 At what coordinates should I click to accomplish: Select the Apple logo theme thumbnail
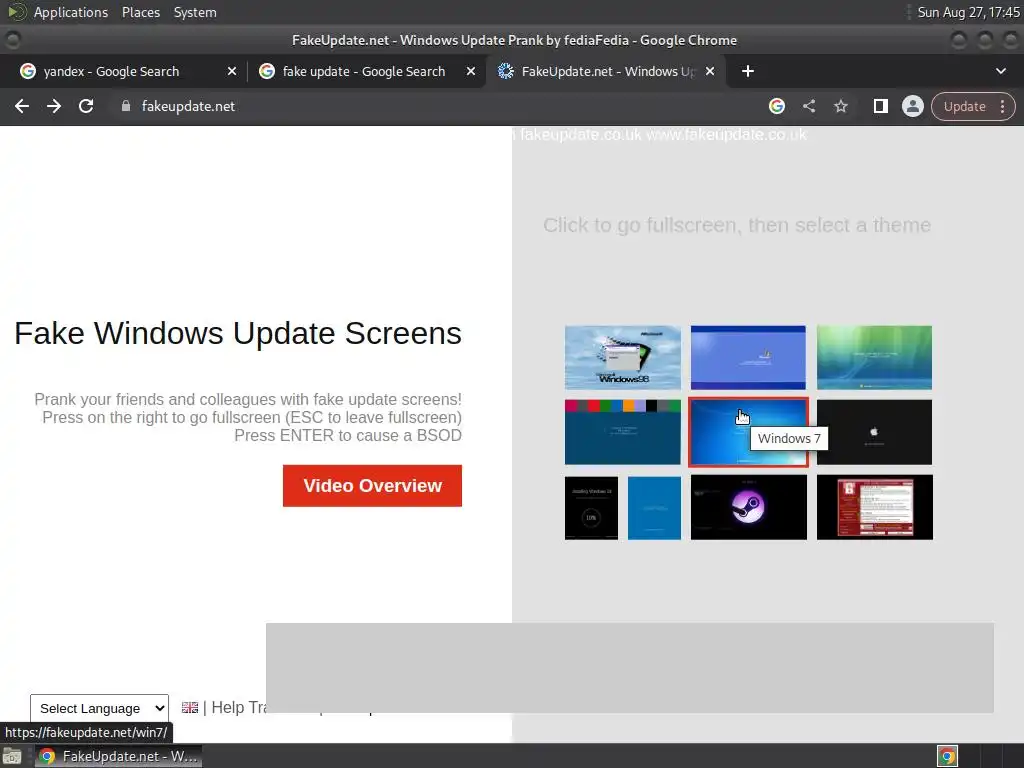(874, 432)
